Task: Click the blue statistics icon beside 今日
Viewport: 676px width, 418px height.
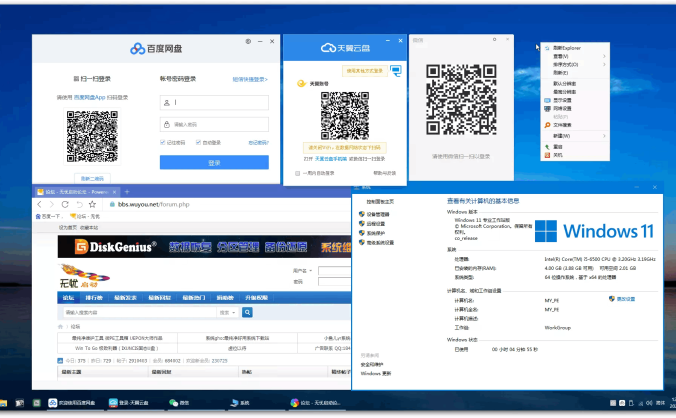Action: click(60, 361)
